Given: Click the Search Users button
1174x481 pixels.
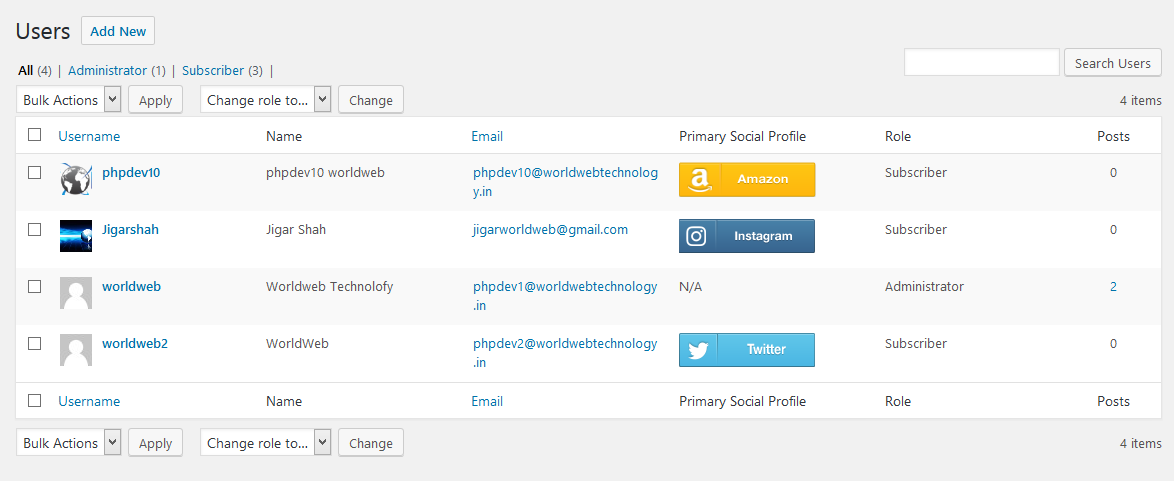Looking at the screenshot, I should [x=1112, y=63].
